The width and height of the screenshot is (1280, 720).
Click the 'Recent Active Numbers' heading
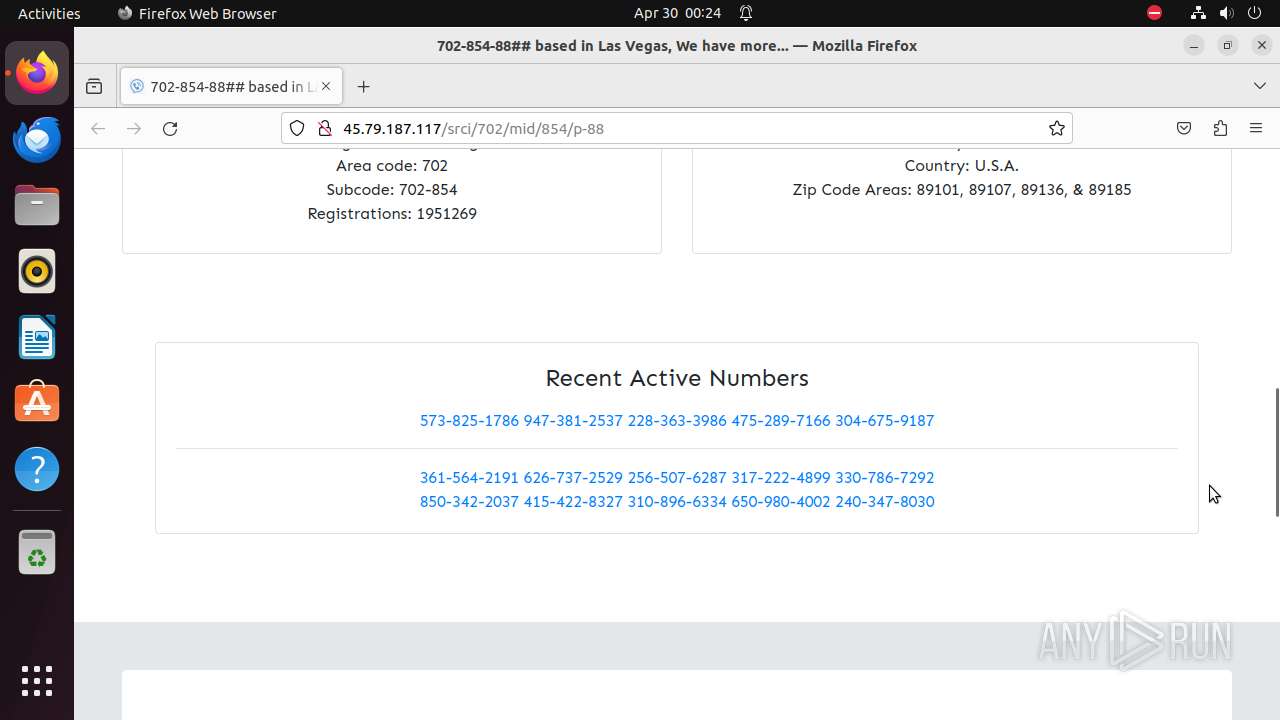(x=677, y=378)
